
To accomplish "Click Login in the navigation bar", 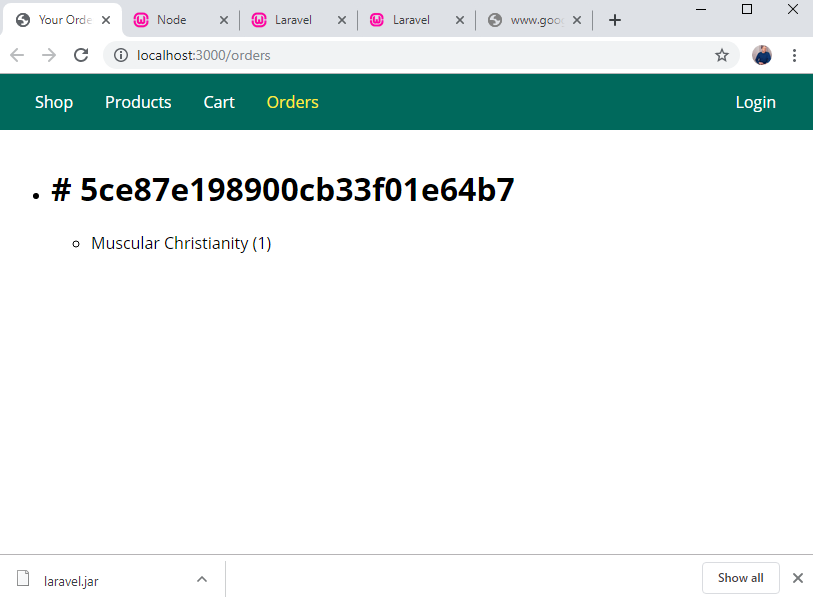I will click(755, 102).
